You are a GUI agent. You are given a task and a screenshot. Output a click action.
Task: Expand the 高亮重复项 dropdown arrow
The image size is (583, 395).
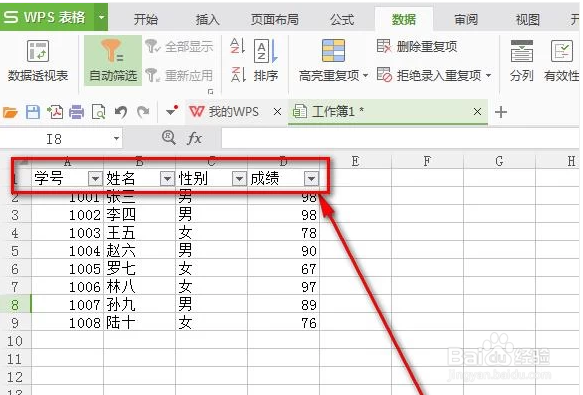(x=365, y=76)
